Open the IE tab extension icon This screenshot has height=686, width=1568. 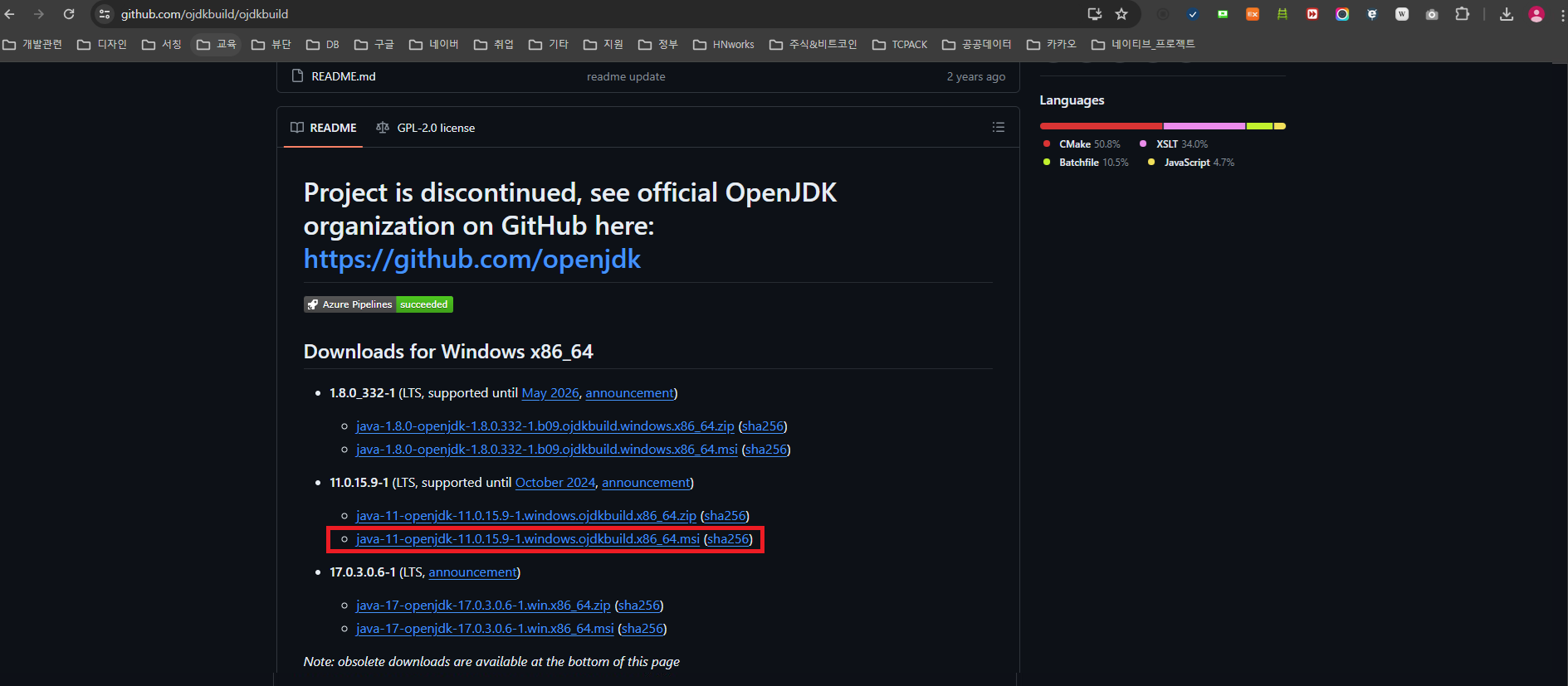point(1372,14)
